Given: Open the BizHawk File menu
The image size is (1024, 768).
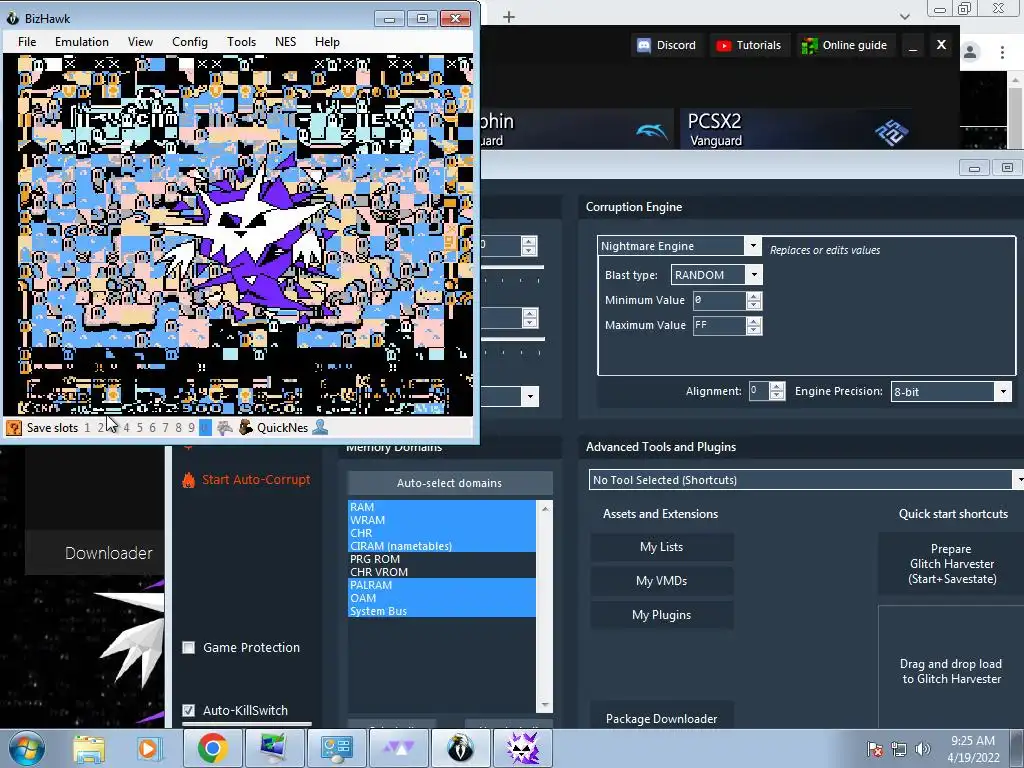Looking at the screenshot, I should click(27, 42).
